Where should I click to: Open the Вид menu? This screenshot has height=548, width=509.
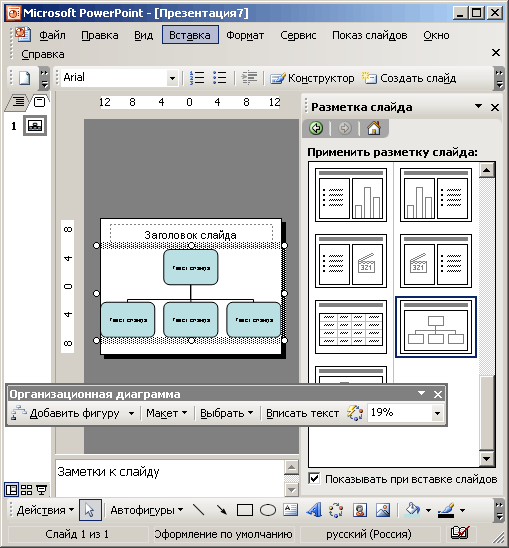144,35
